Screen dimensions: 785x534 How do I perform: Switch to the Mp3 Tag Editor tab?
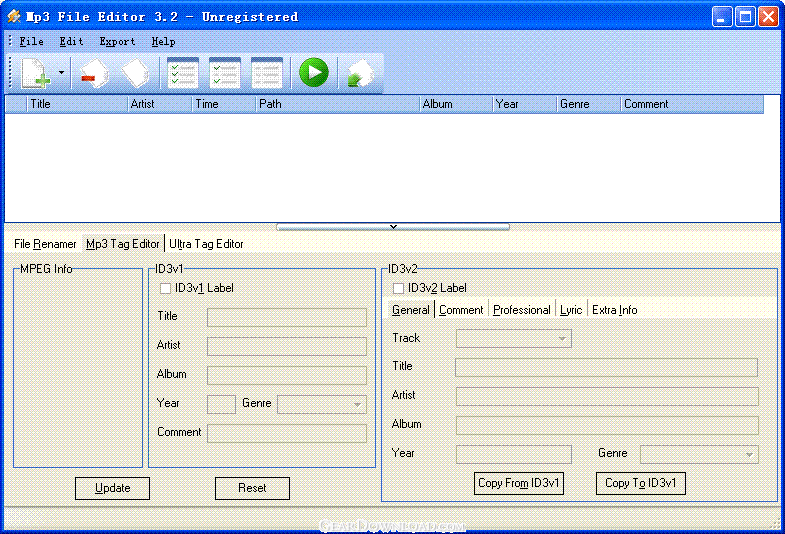123,244
